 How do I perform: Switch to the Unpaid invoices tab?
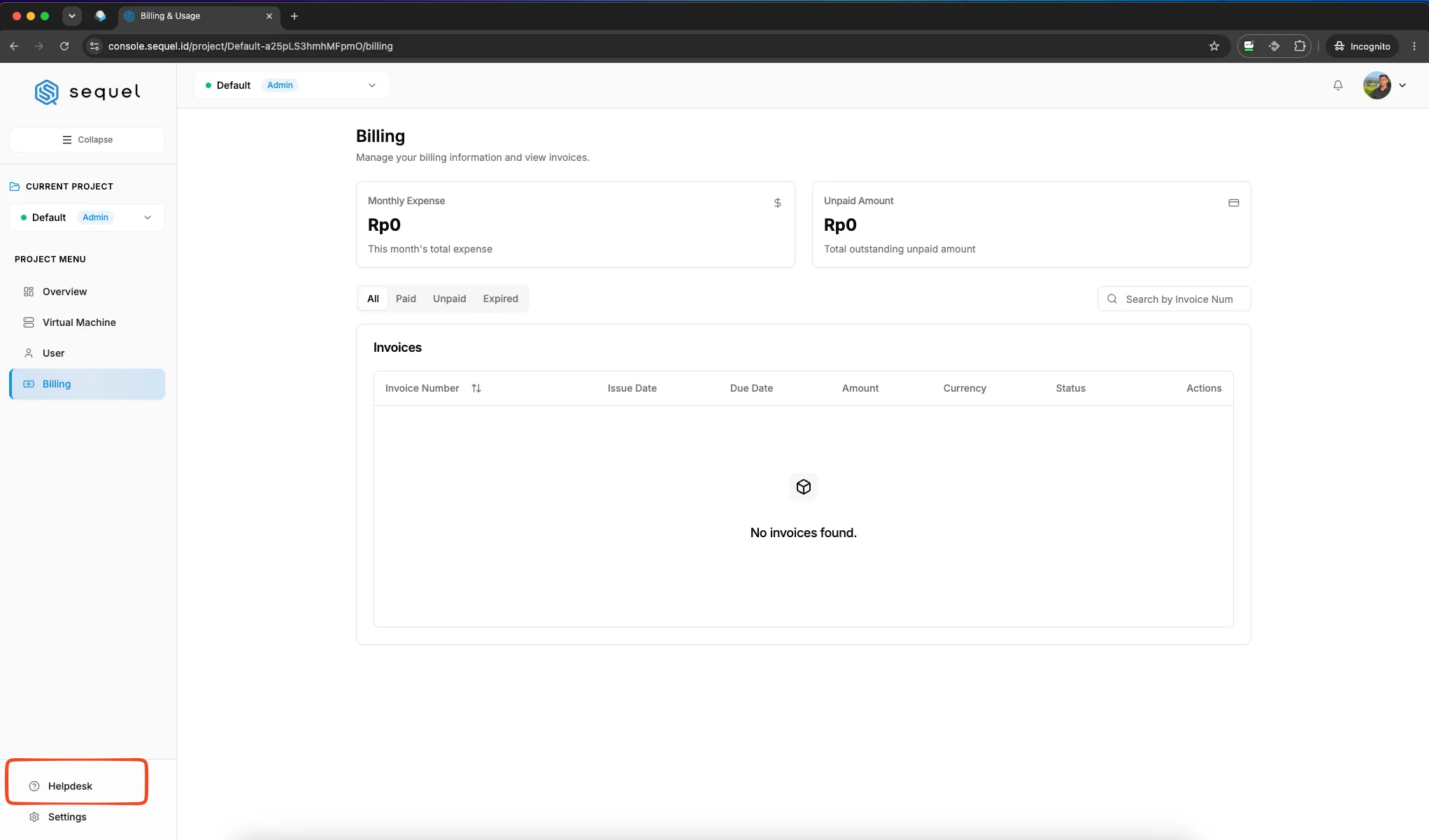[449, 299]
